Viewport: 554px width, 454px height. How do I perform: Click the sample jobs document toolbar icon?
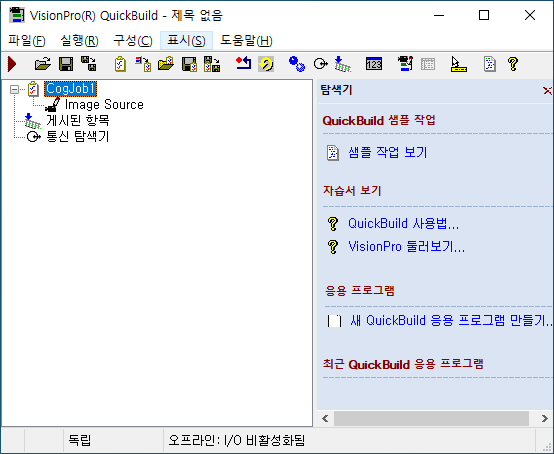(x=490, y=64)
